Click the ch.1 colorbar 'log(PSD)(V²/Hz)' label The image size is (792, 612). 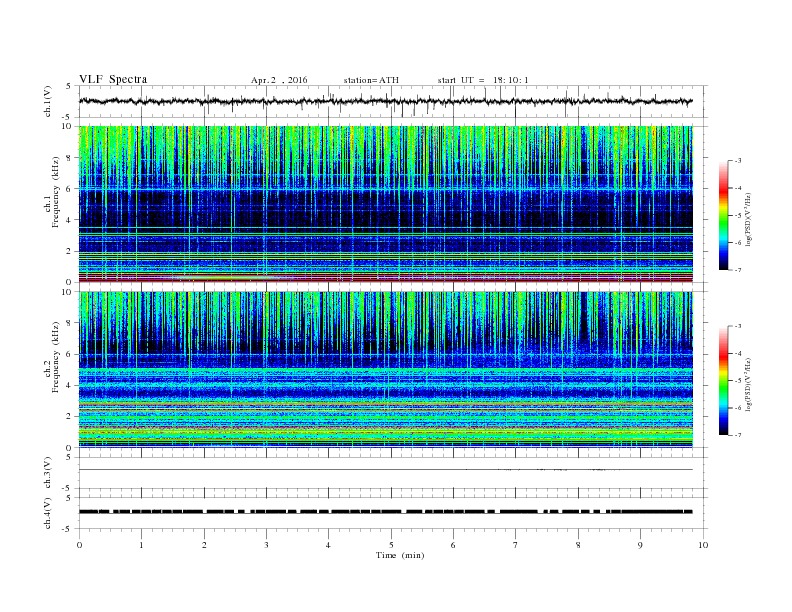(x=749, y=219)
